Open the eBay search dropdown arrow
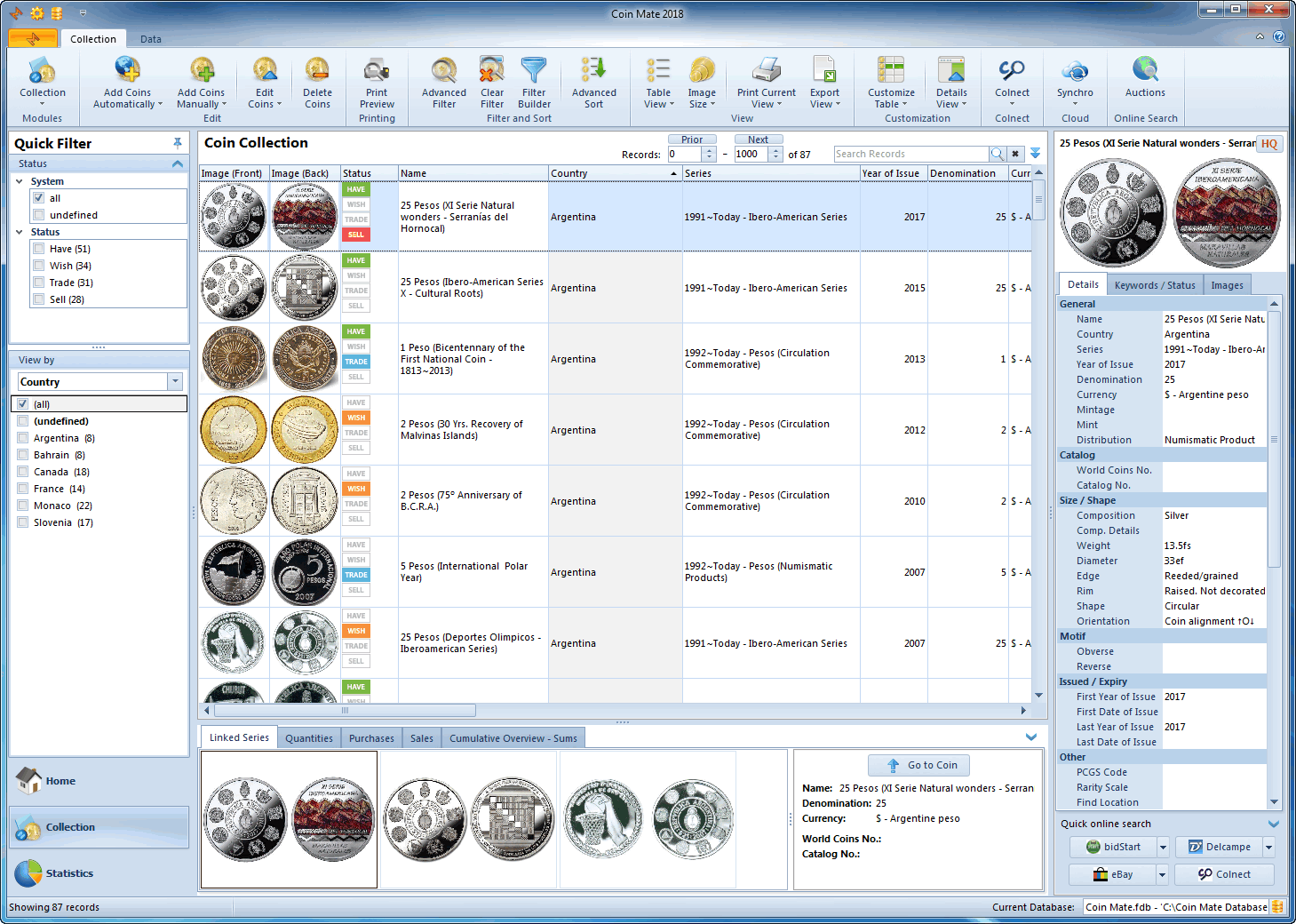This screenshot has height=924, width=1296. coord(1161,874)
